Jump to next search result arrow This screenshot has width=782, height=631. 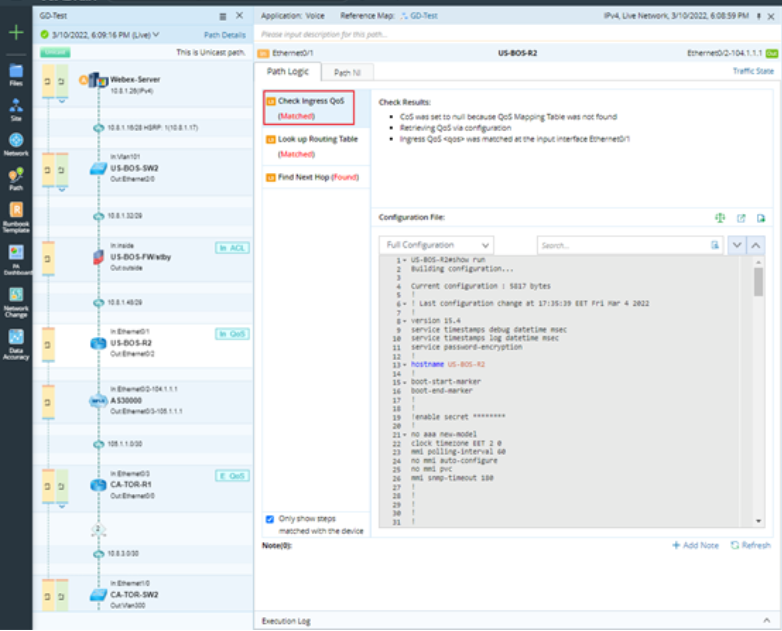pyautogui.click(x=738, y=245)
